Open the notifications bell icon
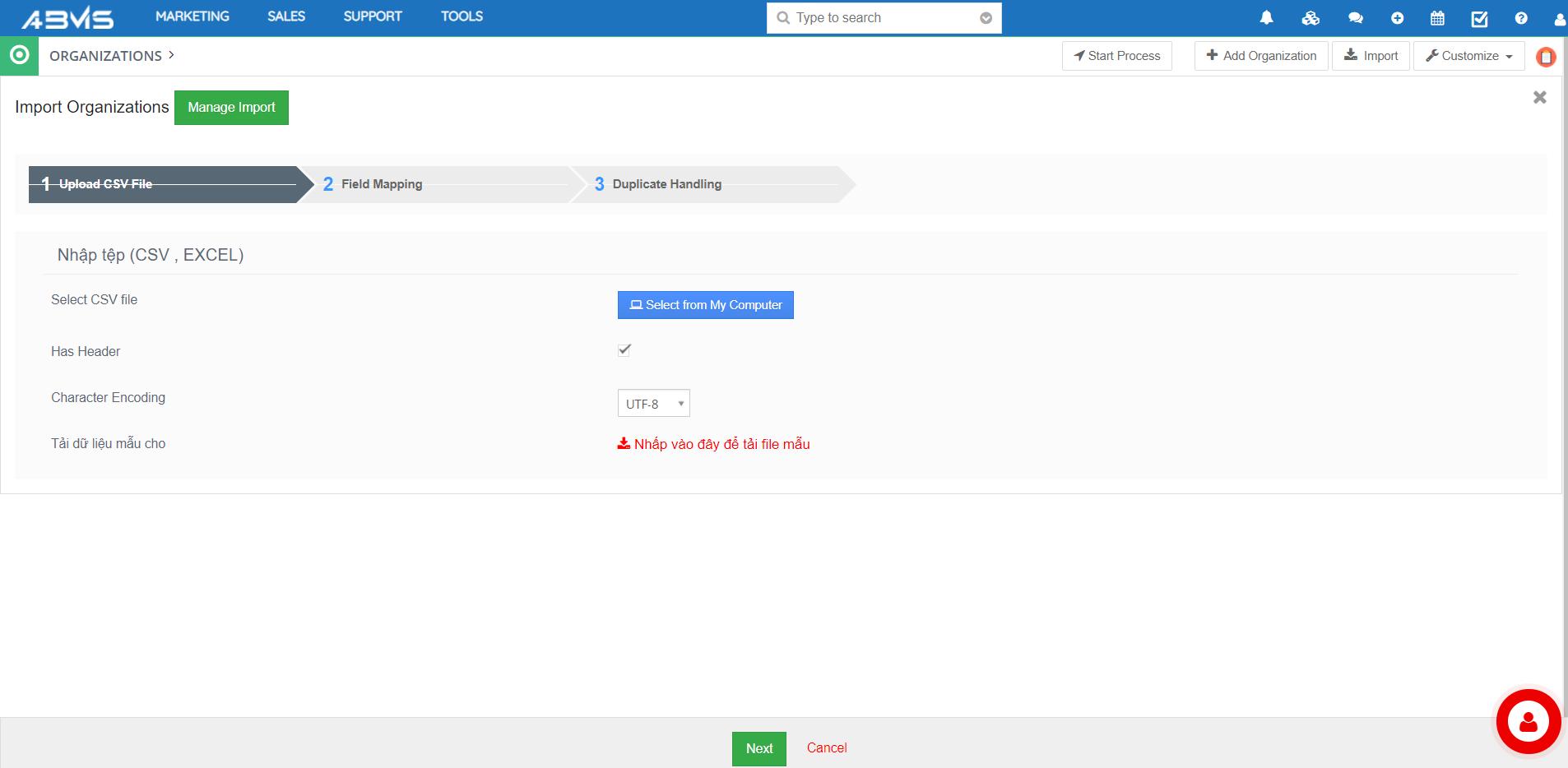 (x=1266, y=17)
